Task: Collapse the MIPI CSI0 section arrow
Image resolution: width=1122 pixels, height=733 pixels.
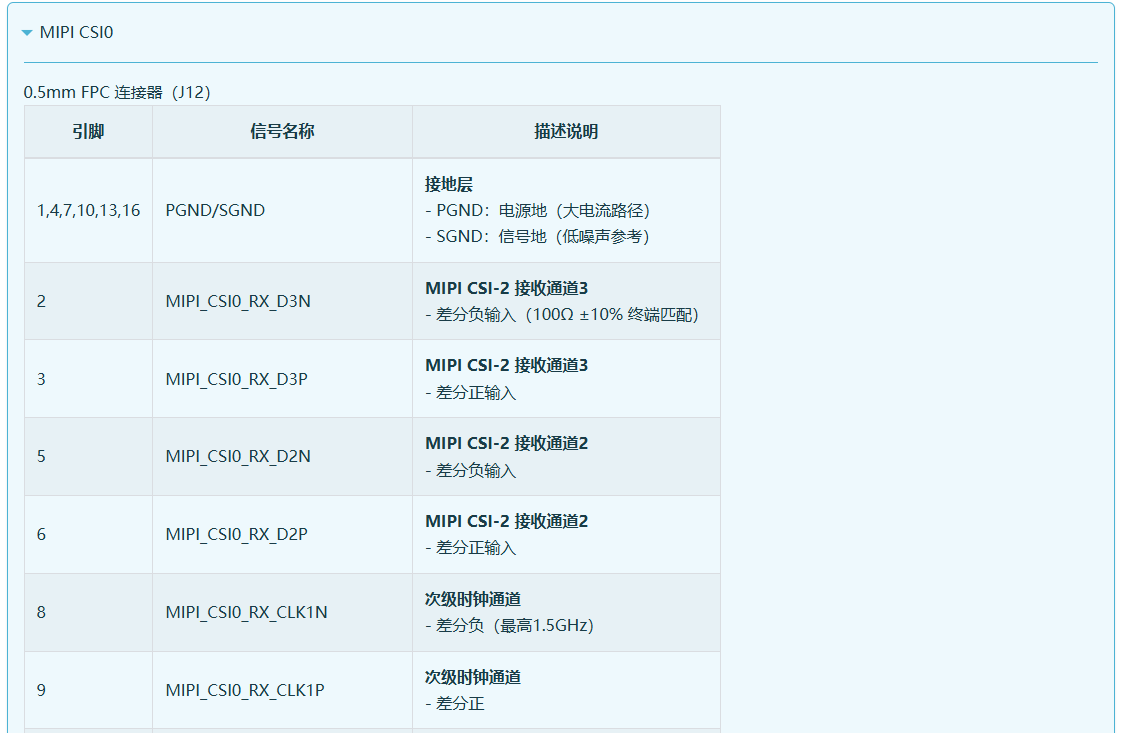Action: pos(27,33)
